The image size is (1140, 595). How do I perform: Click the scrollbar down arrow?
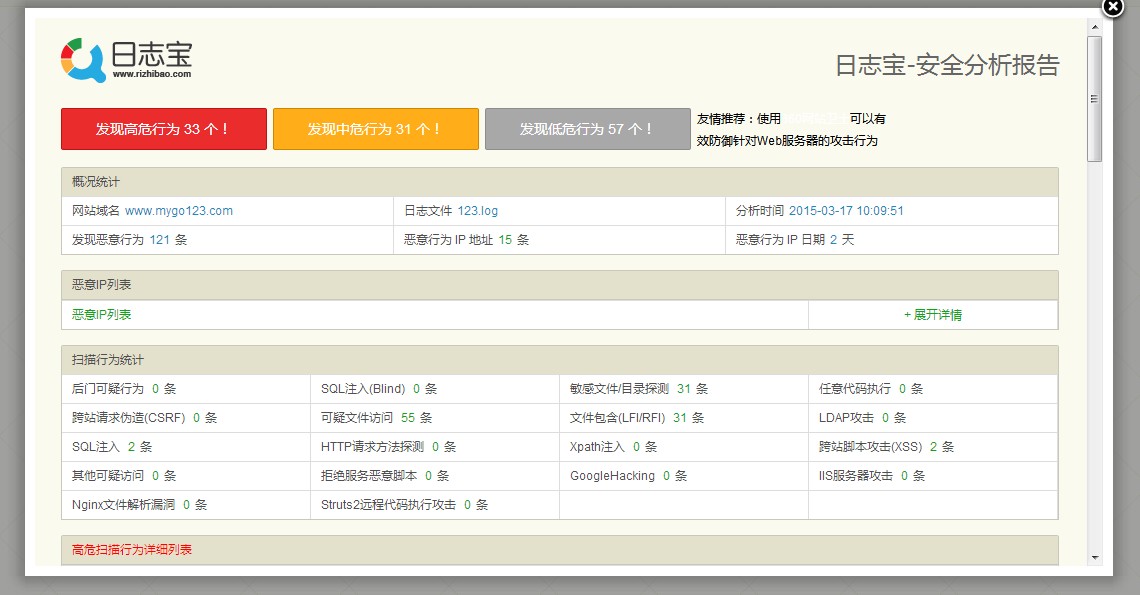coord(1095,558)
